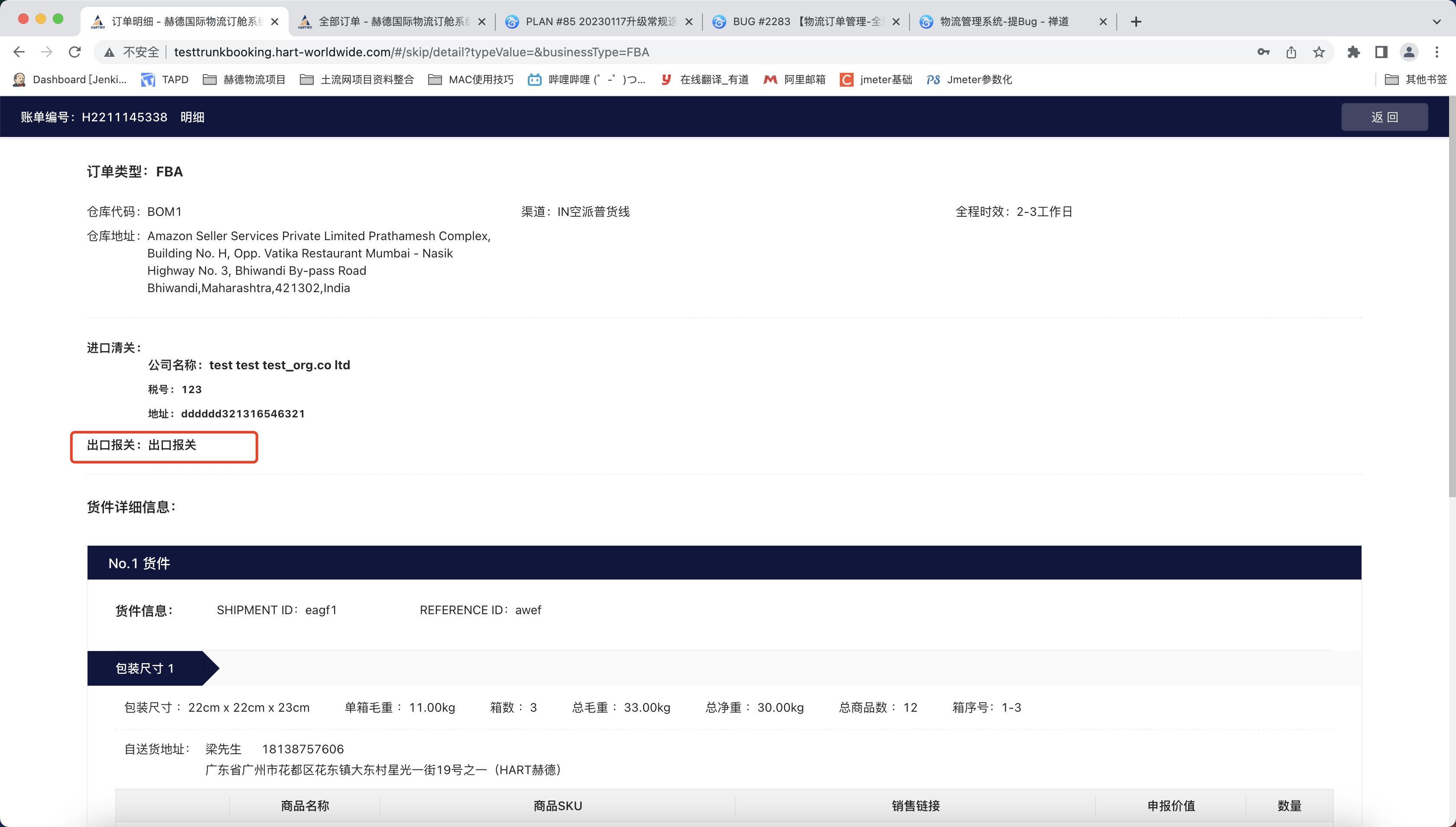Toggle the browser side panel icon

click(1381, 52)
